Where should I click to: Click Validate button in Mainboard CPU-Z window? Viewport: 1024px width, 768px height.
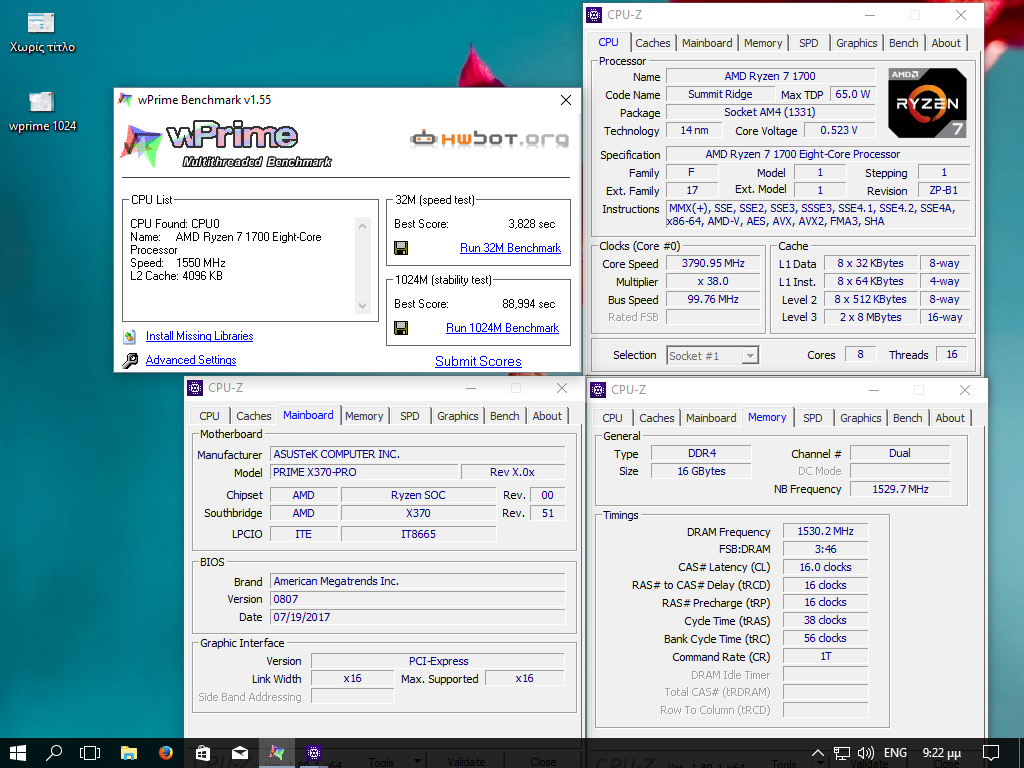(466, 761)
